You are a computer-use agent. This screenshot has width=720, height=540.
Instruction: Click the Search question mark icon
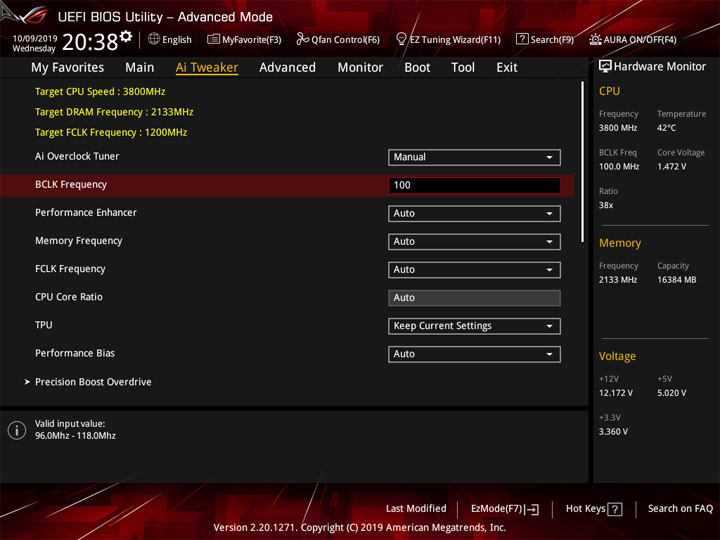coord(522,39)
